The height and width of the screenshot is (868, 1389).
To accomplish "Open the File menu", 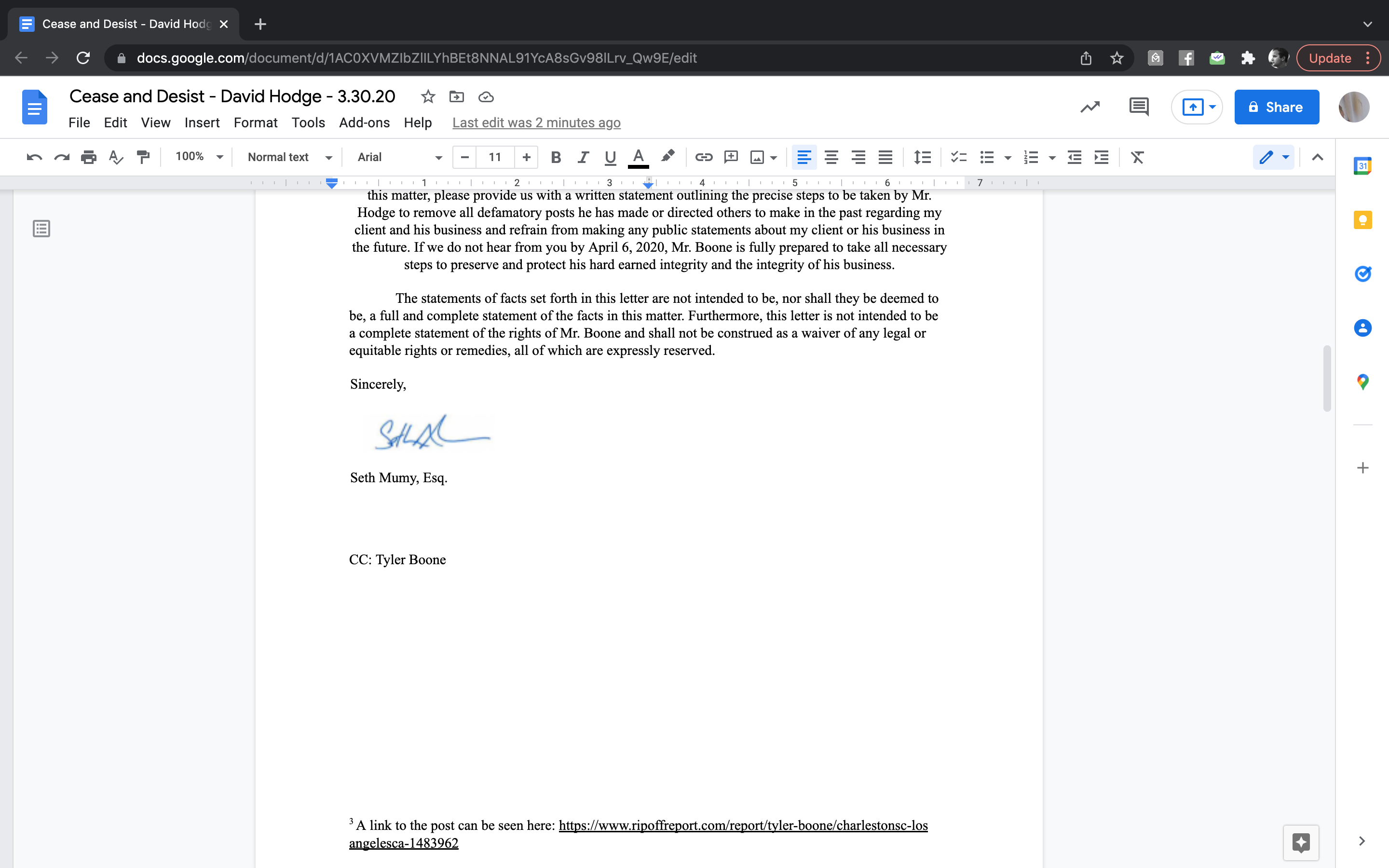I will 79,123.
